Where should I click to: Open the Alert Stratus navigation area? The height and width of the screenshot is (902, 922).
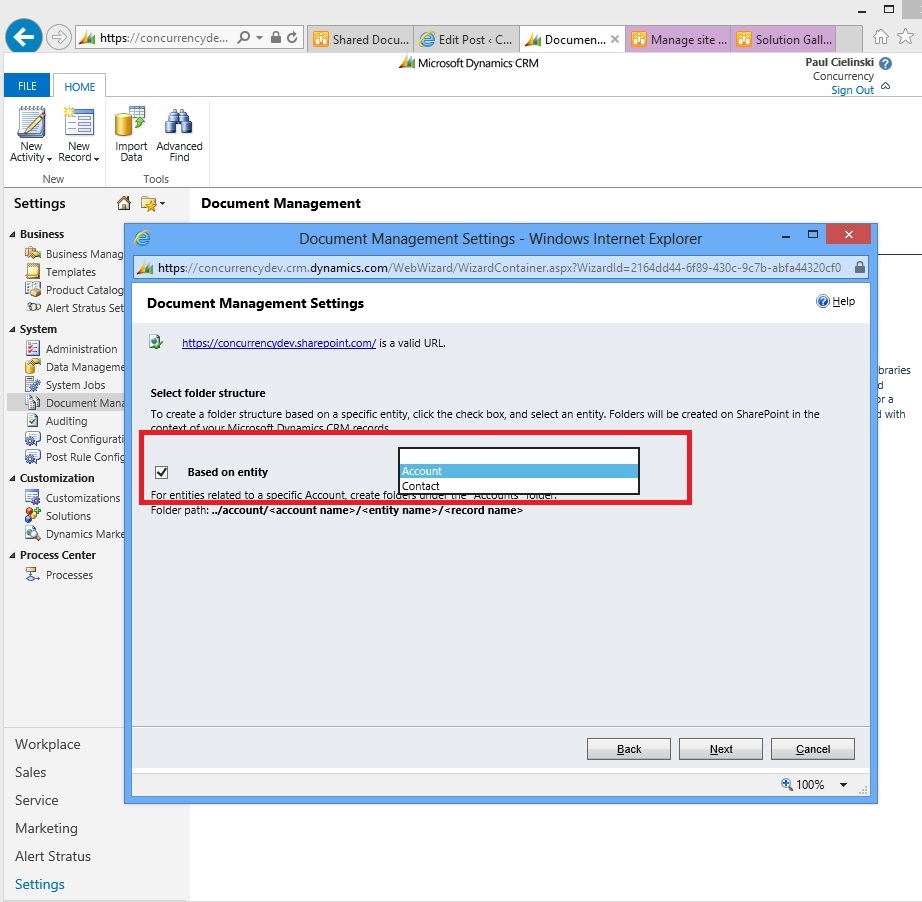tap(53, 856)
